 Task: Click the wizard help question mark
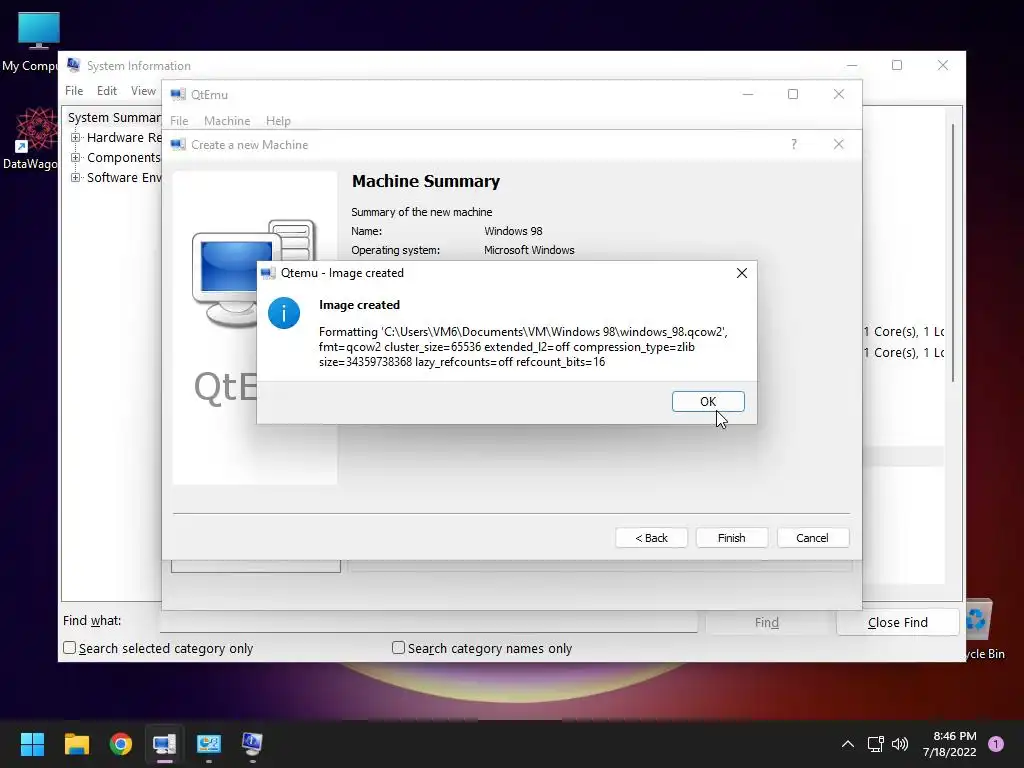pyautogui.click(x=793, y=144)
